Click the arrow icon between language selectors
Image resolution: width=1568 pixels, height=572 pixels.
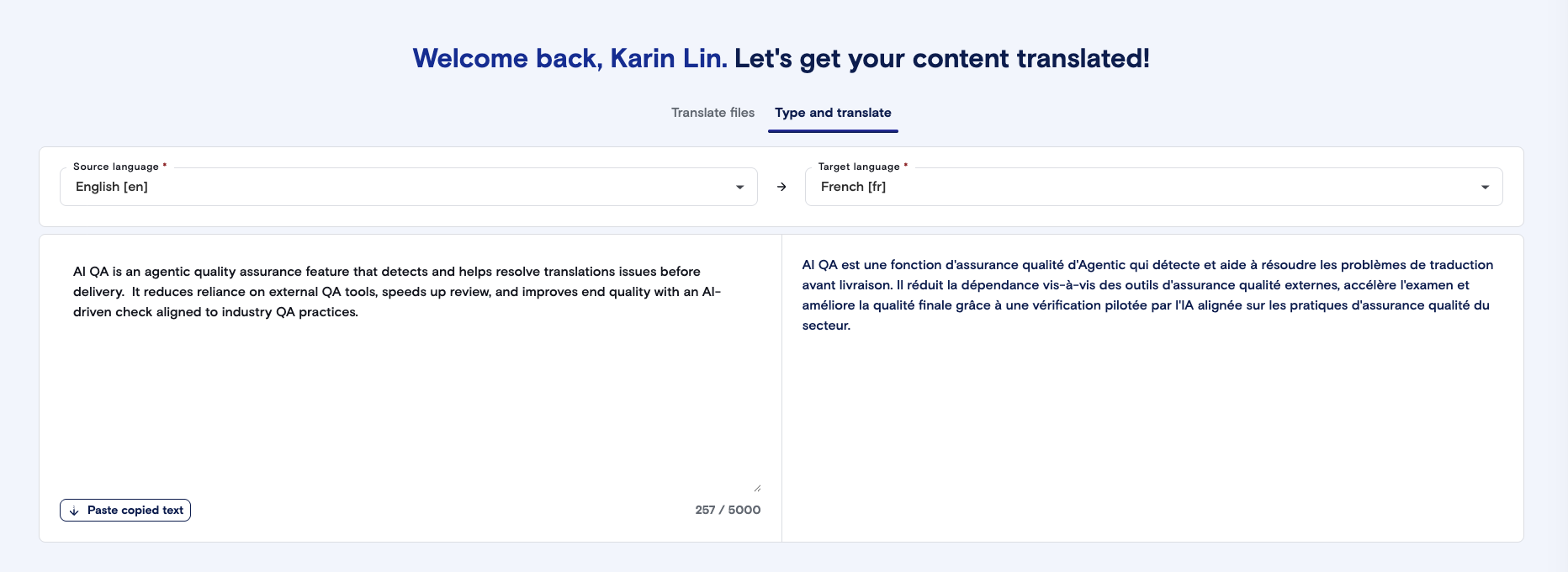[781, 187]
